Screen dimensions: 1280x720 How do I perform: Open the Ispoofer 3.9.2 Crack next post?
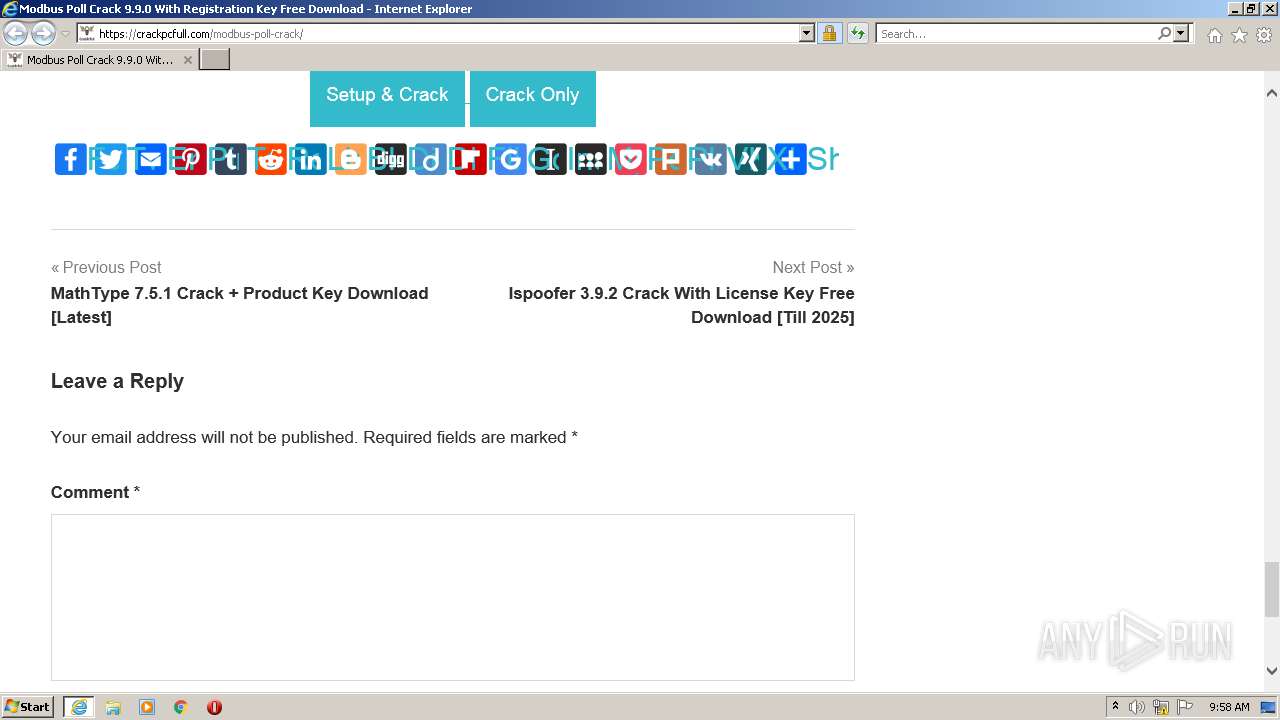[681, 305]
